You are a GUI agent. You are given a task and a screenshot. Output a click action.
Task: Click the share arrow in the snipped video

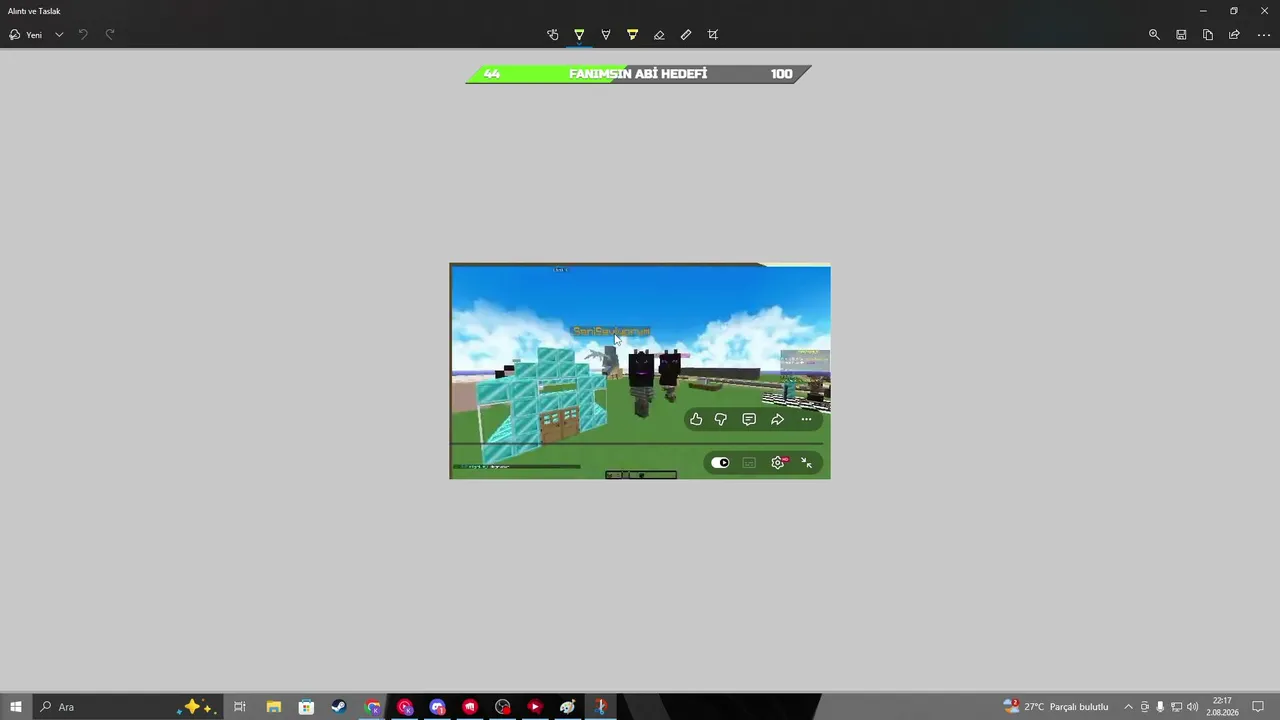(x=777, y=419)
